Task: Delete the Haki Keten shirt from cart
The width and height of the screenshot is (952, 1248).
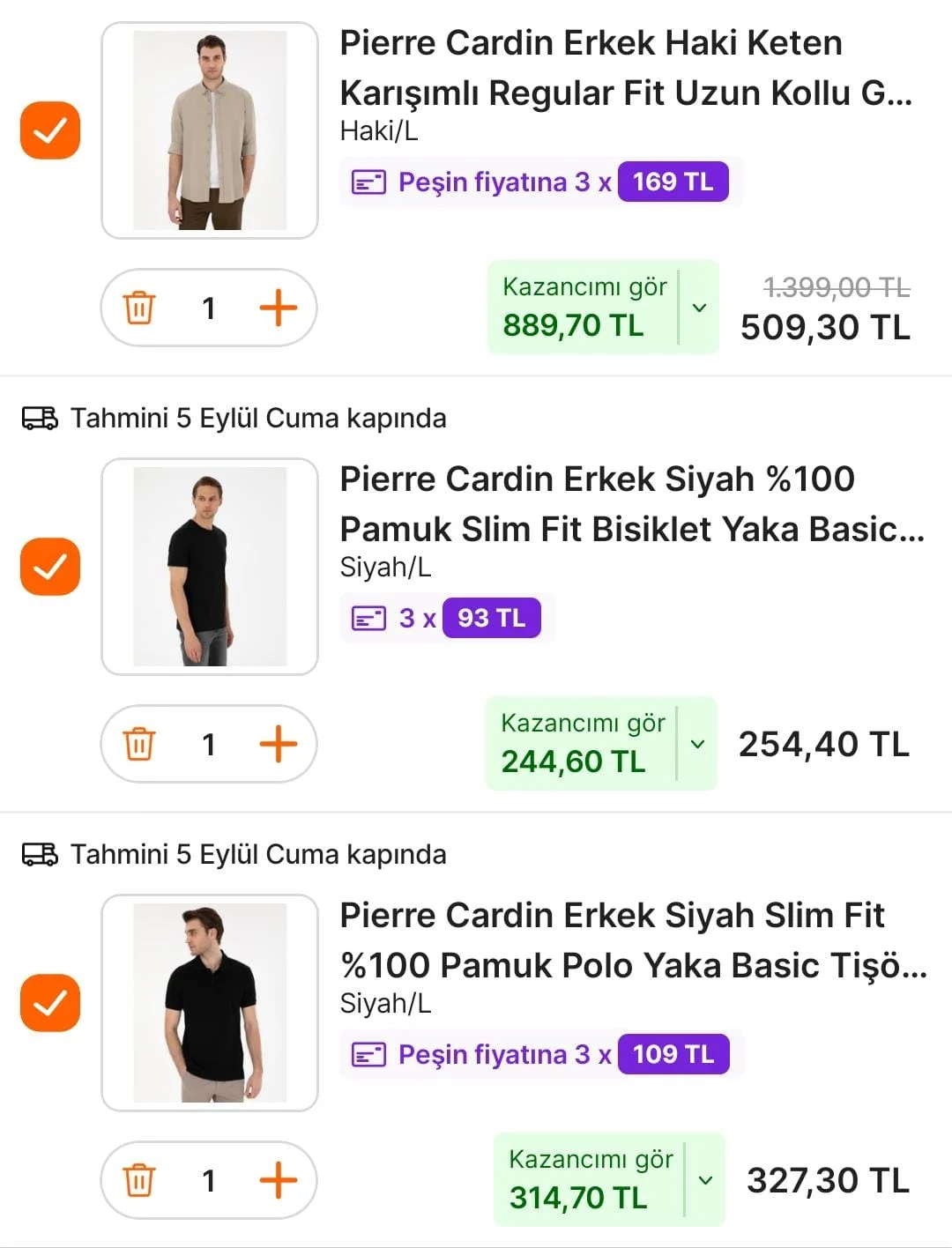Action: pyautogui.click(x=139, y=308)
